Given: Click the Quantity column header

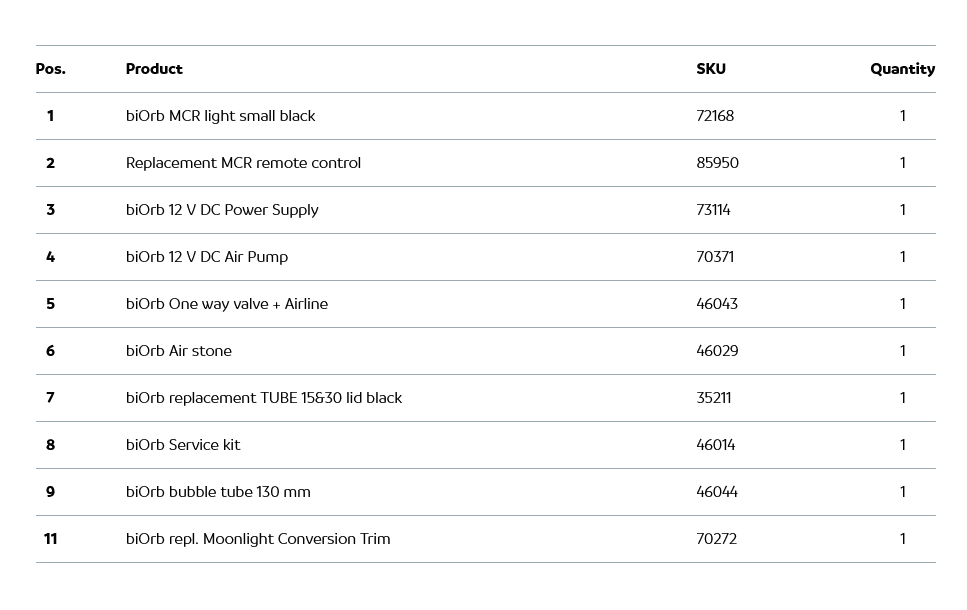Looking at the screenshot, I should point(902,69).
